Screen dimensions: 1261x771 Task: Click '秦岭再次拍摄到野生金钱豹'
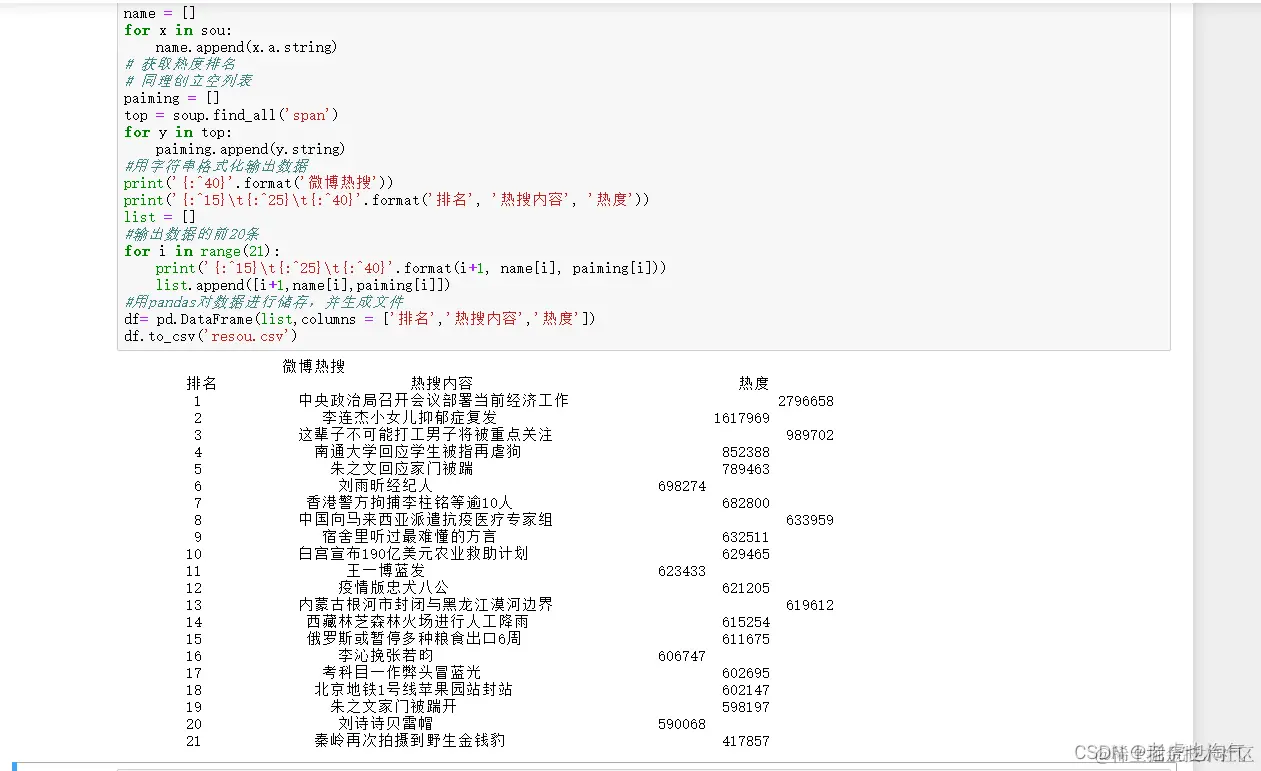pos(410,740)
